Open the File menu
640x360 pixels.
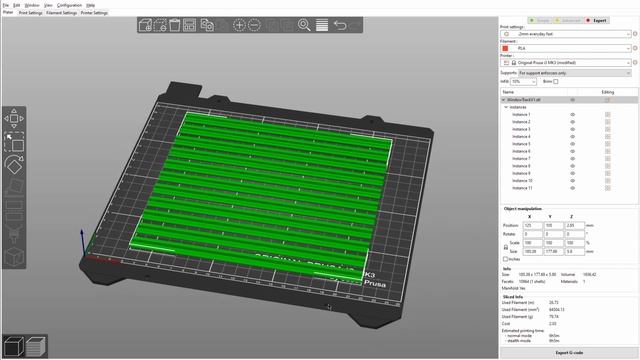(x=6, y=5)
